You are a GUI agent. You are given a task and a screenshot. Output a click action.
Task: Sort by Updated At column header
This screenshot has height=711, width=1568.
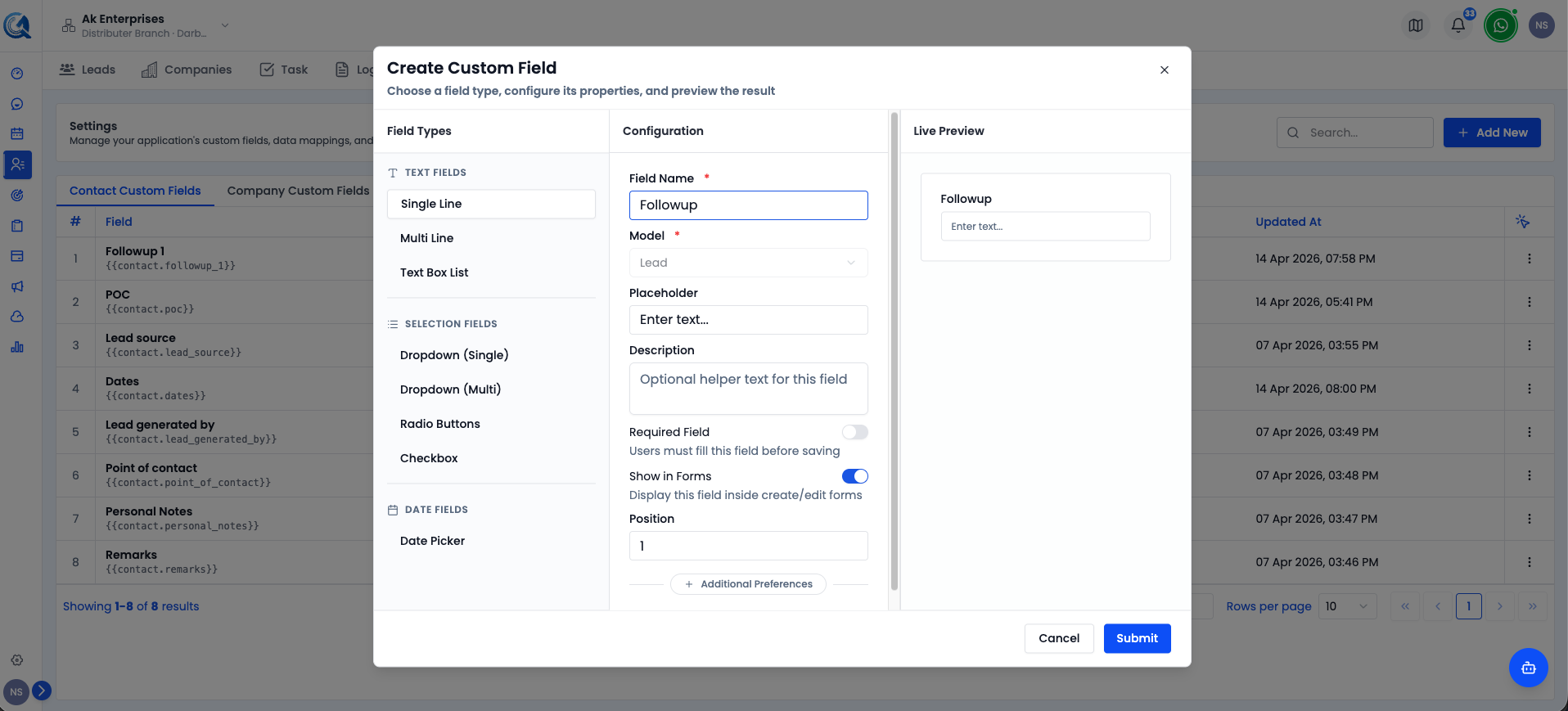click(1288, 222)
